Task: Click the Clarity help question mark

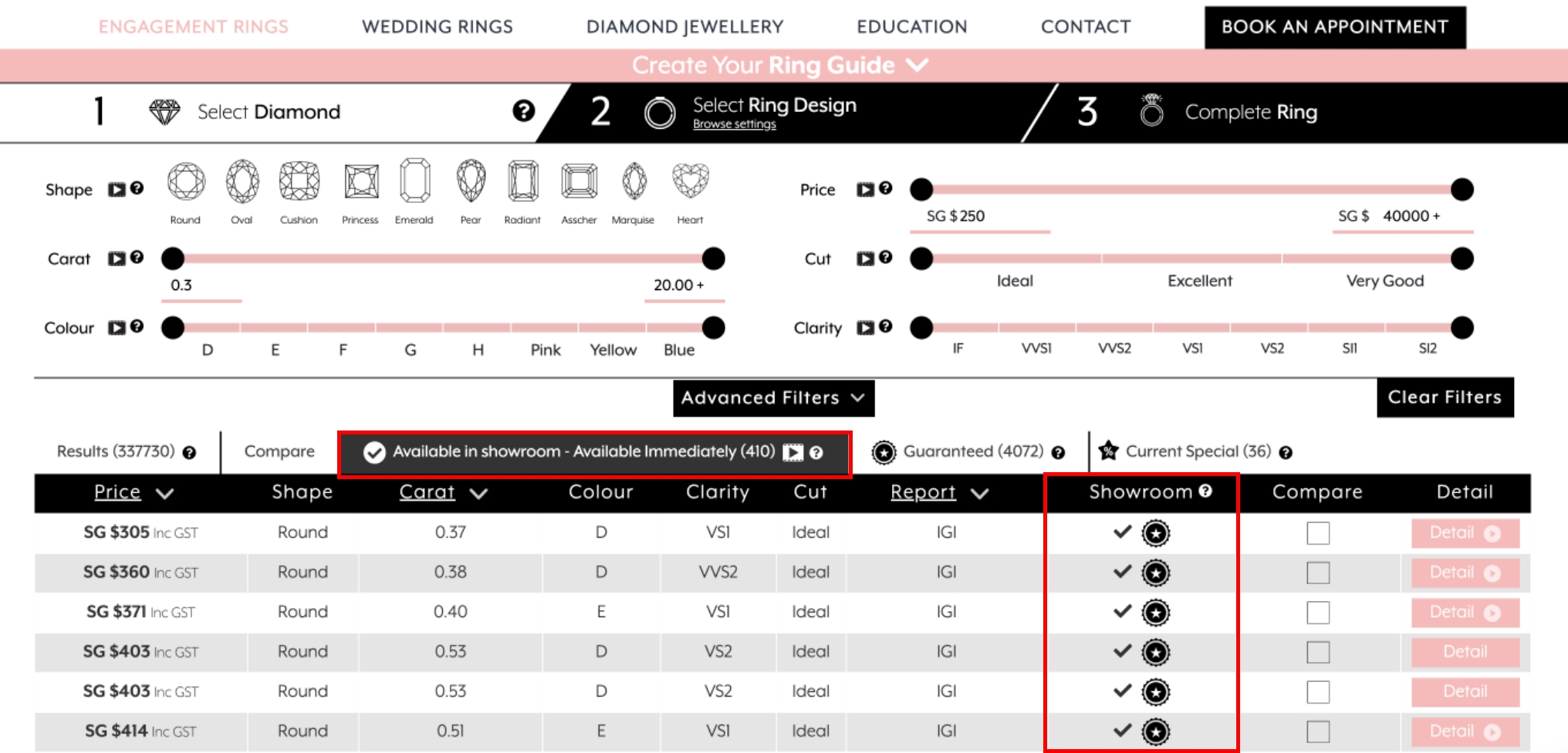Action: [x=886, y=327]
